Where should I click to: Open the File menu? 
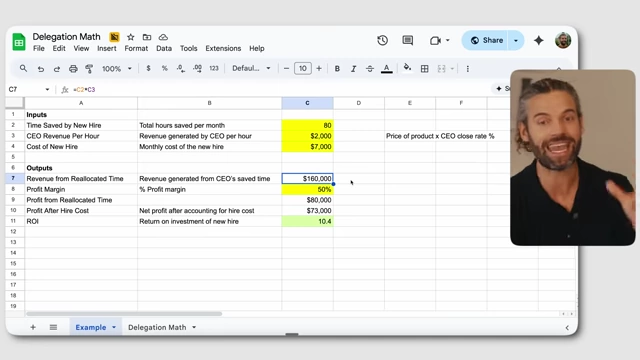39,48
